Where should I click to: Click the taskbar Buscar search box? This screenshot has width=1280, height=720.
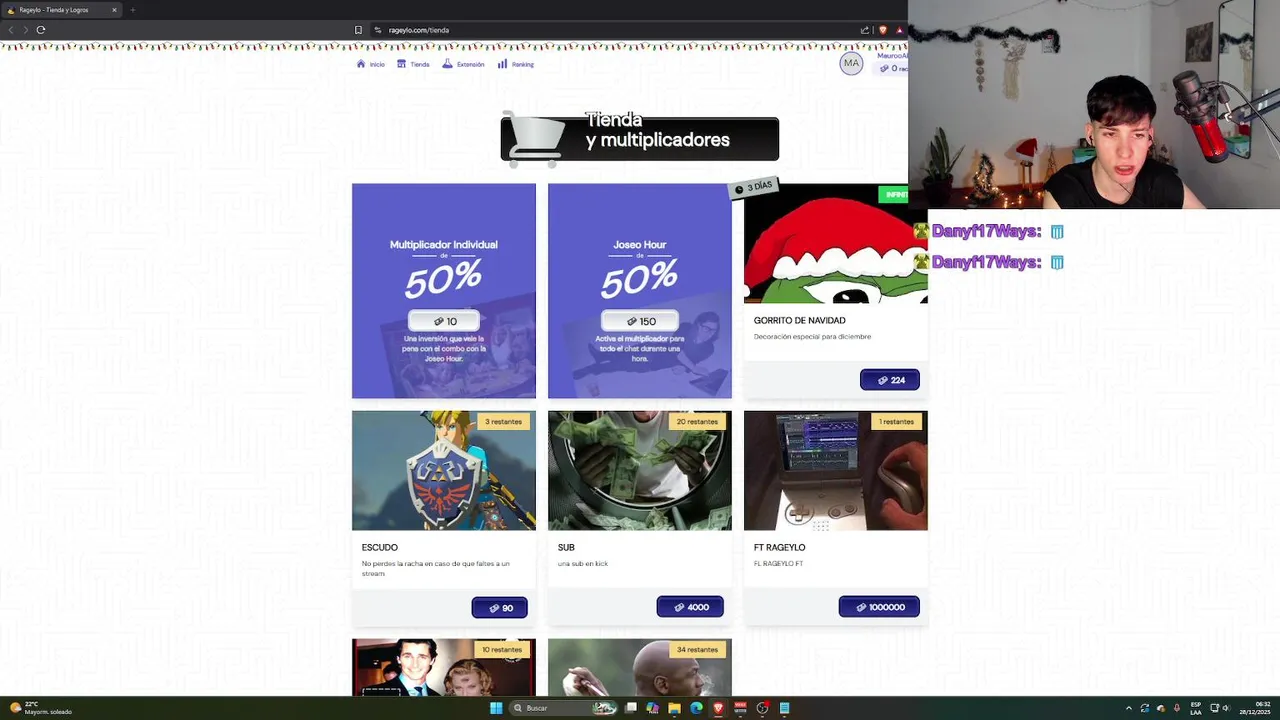point(562,708)
